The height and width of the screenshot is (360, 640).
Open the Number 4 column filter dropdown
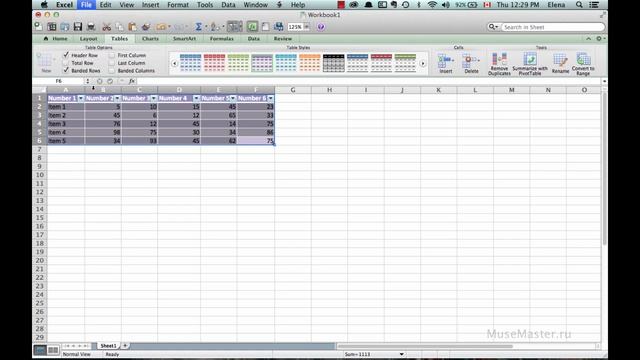tap(196, 98)
